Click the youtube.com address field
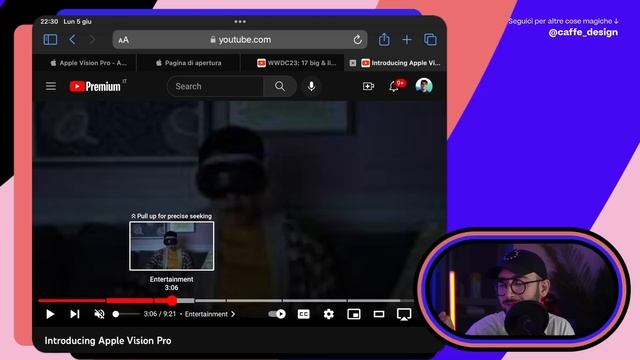Screen dimensions: 640x360 [x=240, y=40]
